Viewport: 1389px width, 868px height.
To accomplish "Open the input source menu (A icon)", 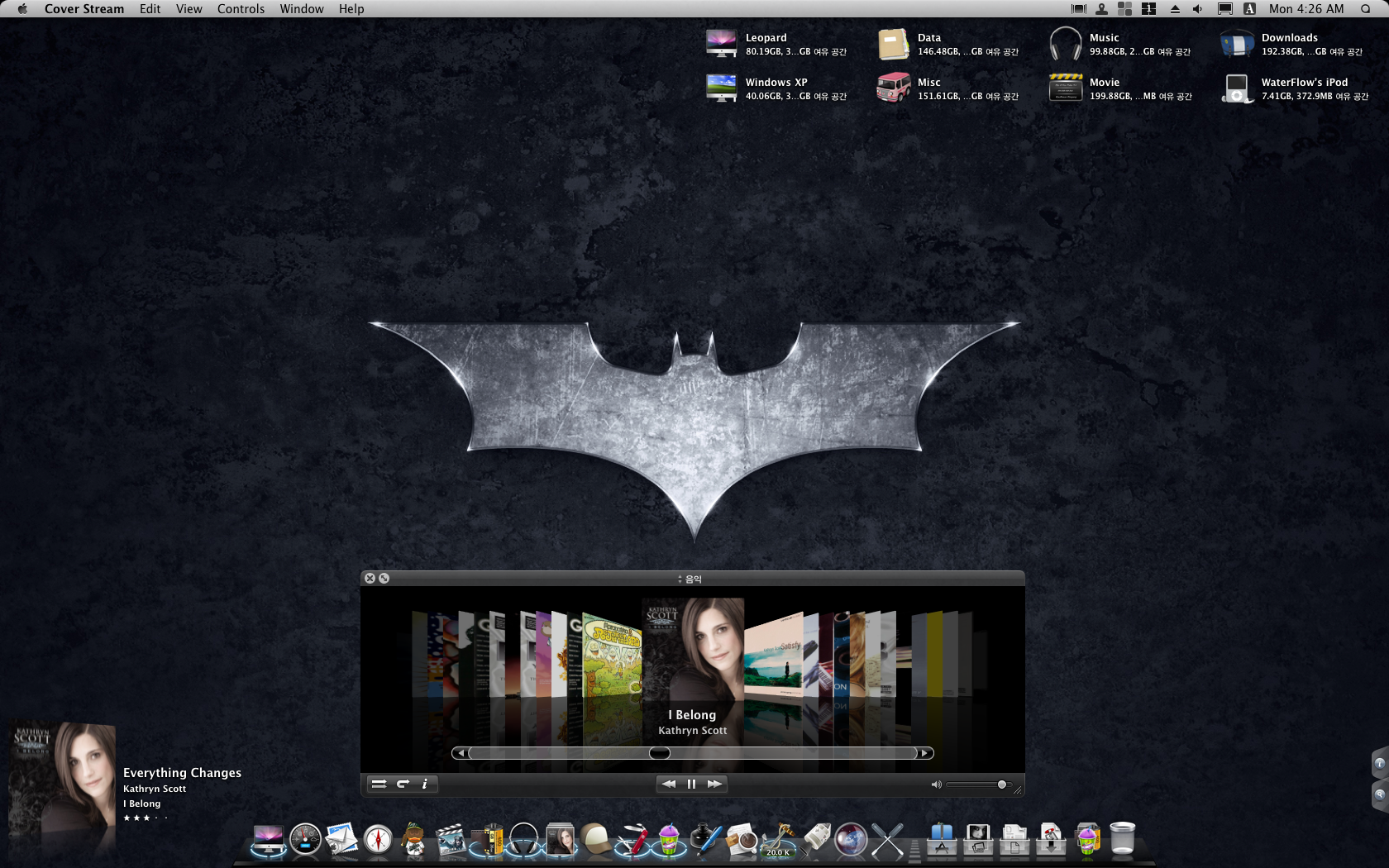I will [1249, 9].
